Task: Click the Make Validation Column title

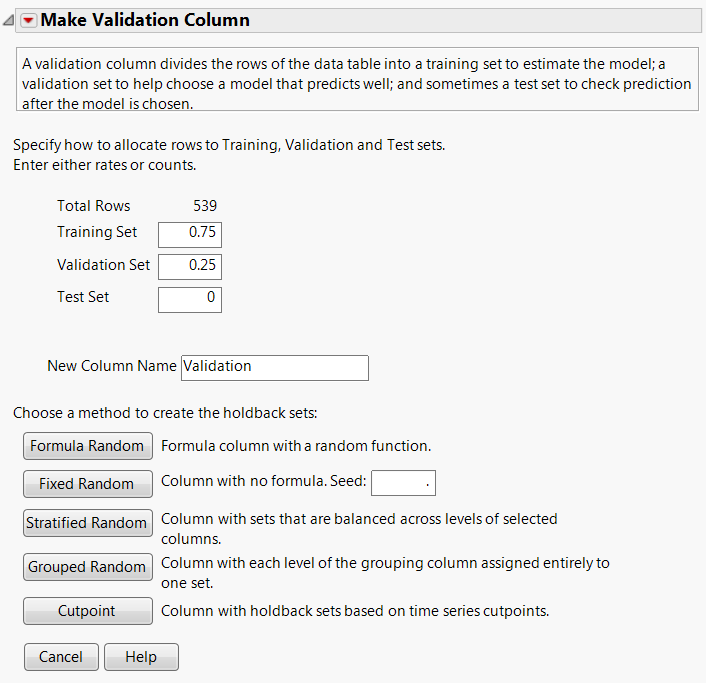Action: click(145, 20)
